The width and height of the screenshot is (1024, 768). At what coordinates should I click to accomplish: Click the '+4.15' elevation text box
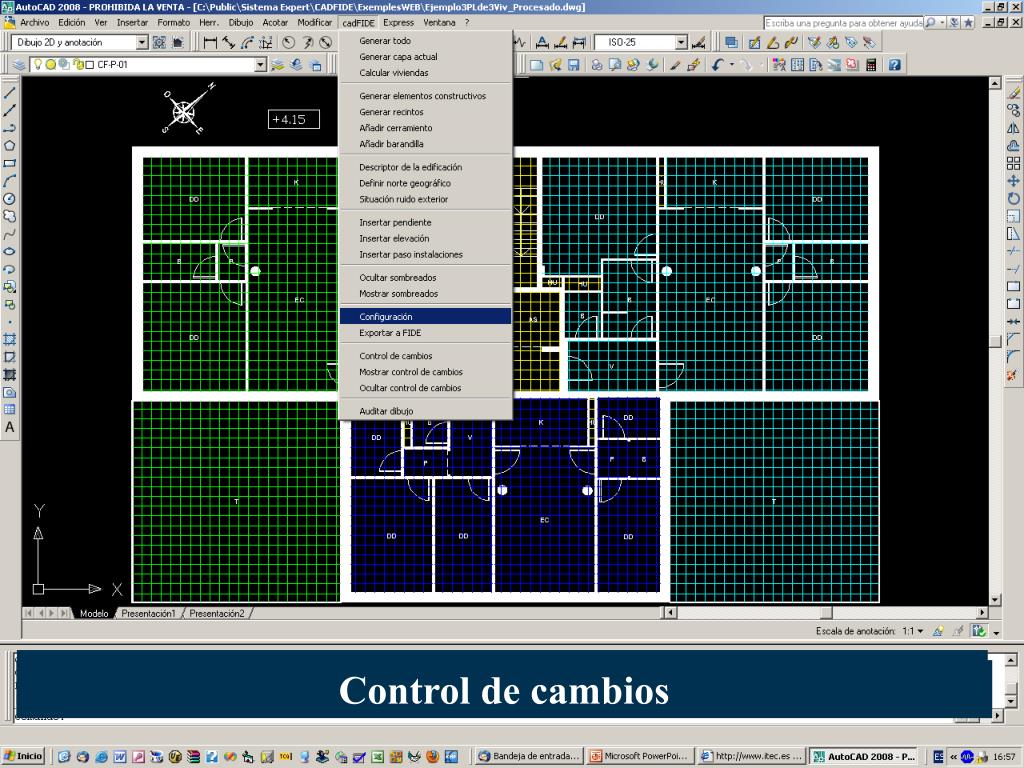tap(293, 120)
